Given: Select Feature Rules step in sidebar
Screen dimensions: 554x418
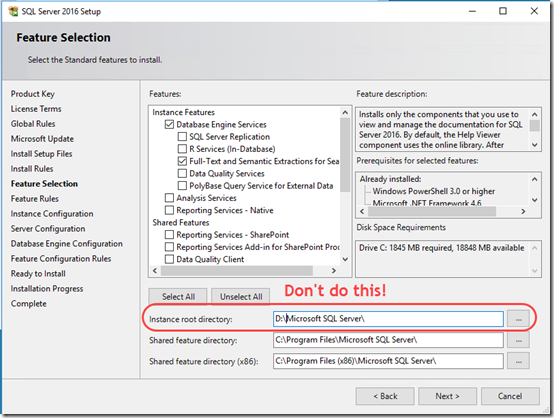Looking at the screenshot, I should click(x=35, y=199).
